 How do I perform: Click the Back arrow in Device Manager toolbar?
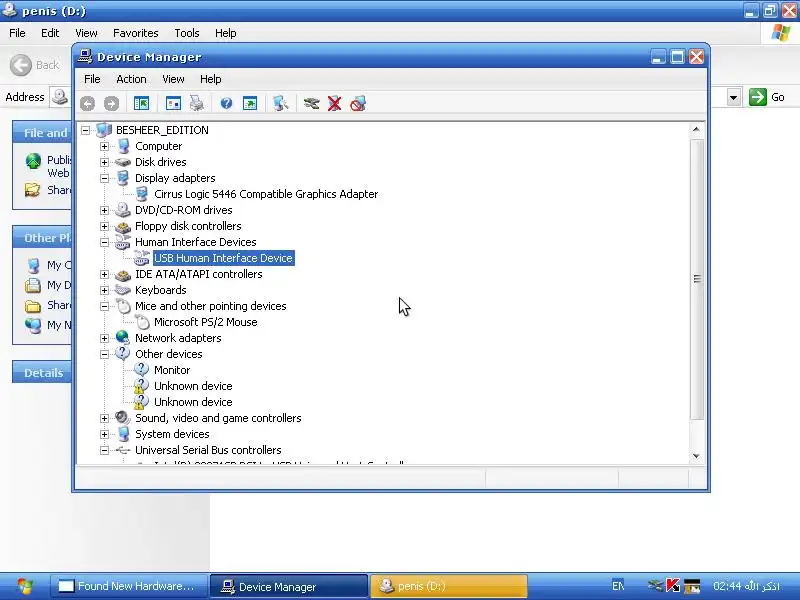[x=87, y=104]
